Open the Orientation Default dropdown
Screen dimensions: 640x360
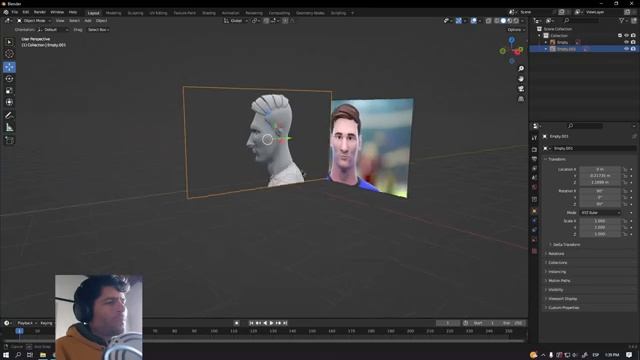coord(53,30)
